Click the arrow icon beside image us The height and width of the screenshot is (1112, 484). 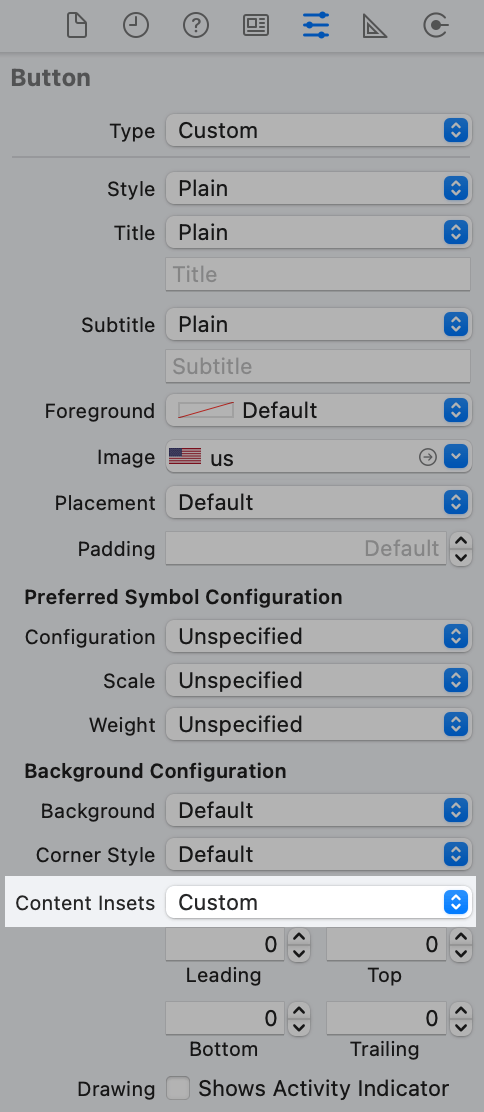pos(427,458)
